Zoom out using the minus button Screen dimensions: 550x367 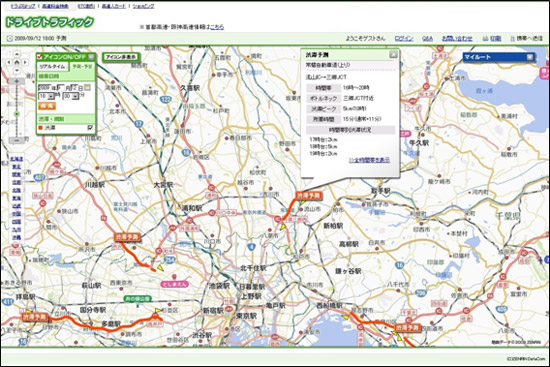pyautogui.click(x=16, y=140)
